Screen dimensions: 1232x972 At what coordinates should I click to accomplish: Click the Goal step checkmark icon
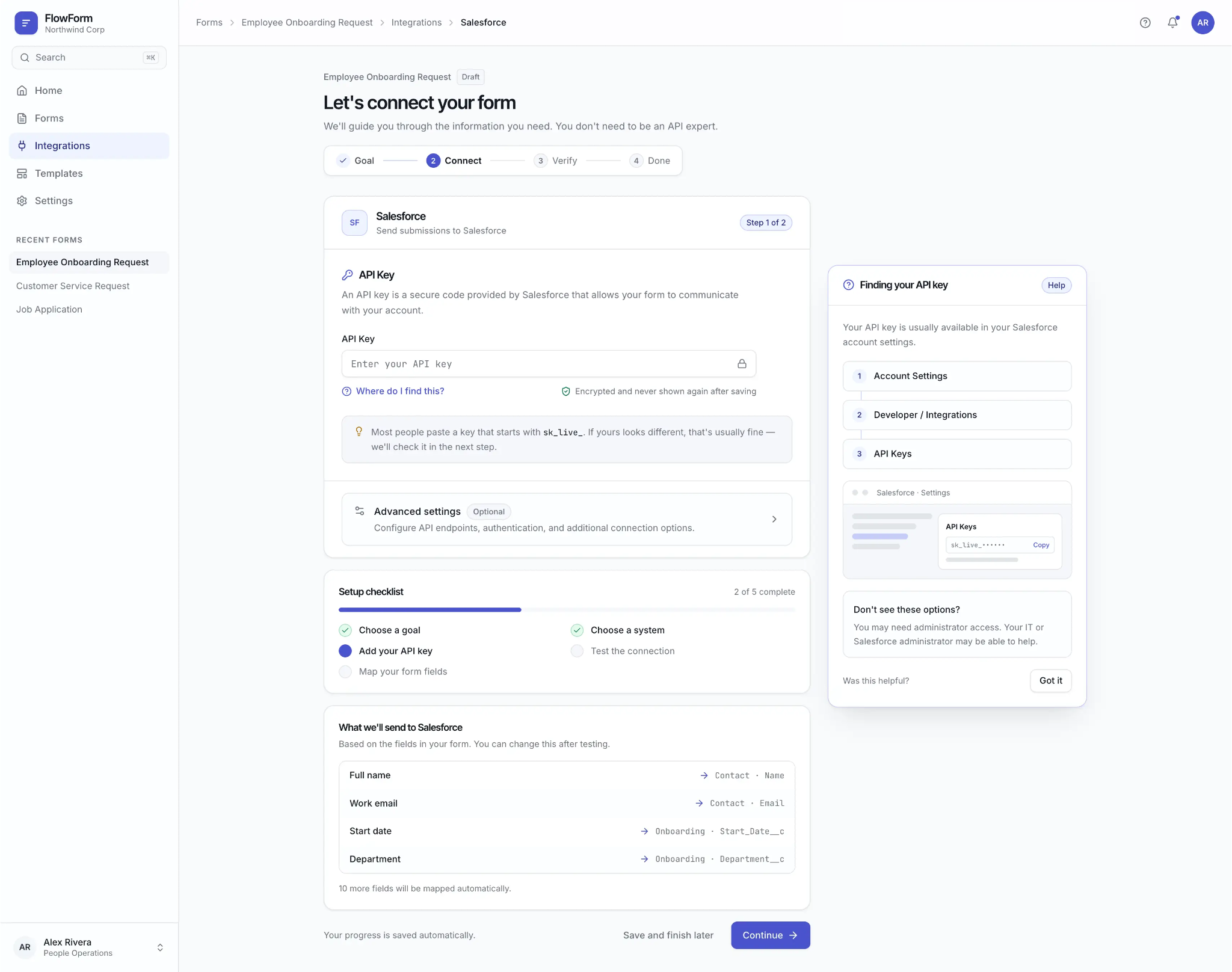[343, 161]
